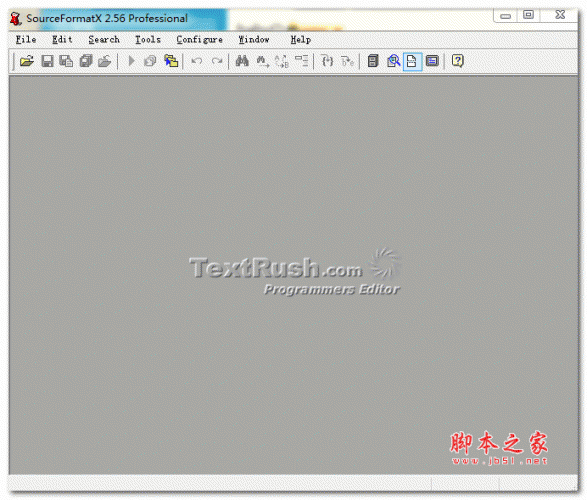Viewport: 587px width, 500px height.
Task: Open the Tools menu
Action: tap(148, 40)
